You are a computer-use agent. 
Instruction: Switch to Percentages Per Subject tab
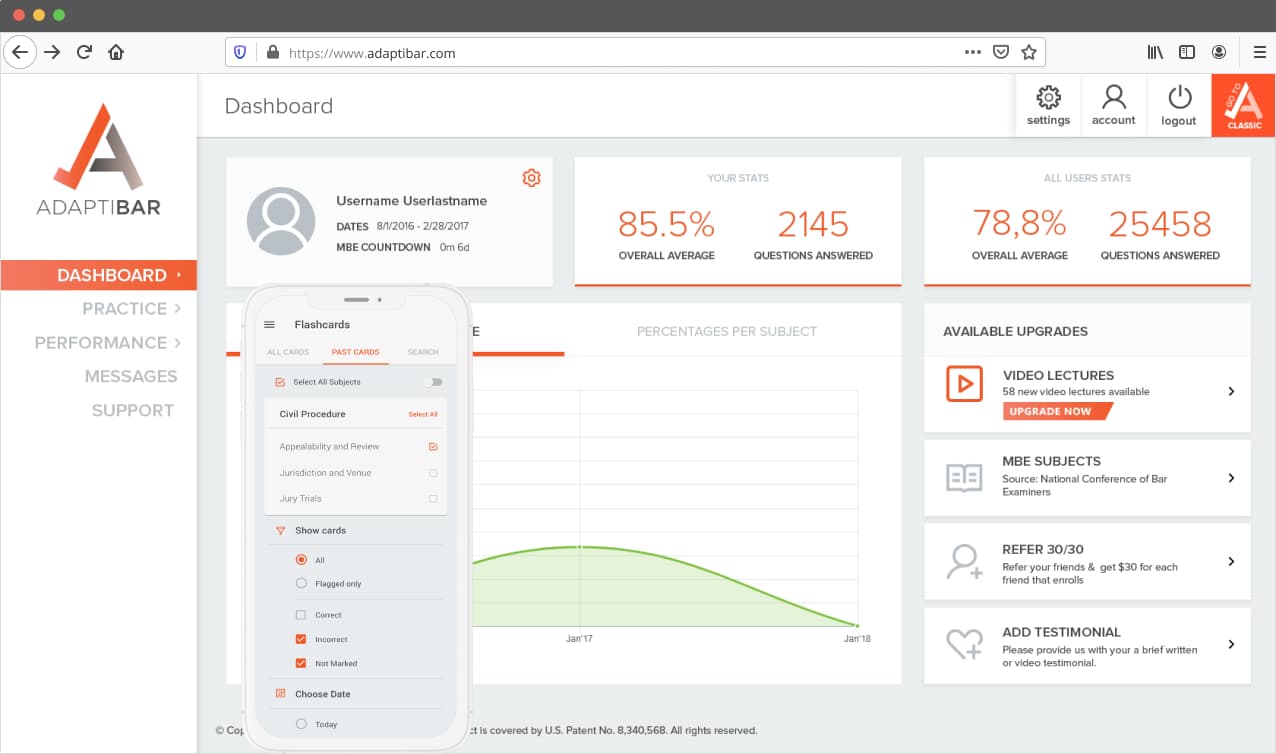[727, 331]
